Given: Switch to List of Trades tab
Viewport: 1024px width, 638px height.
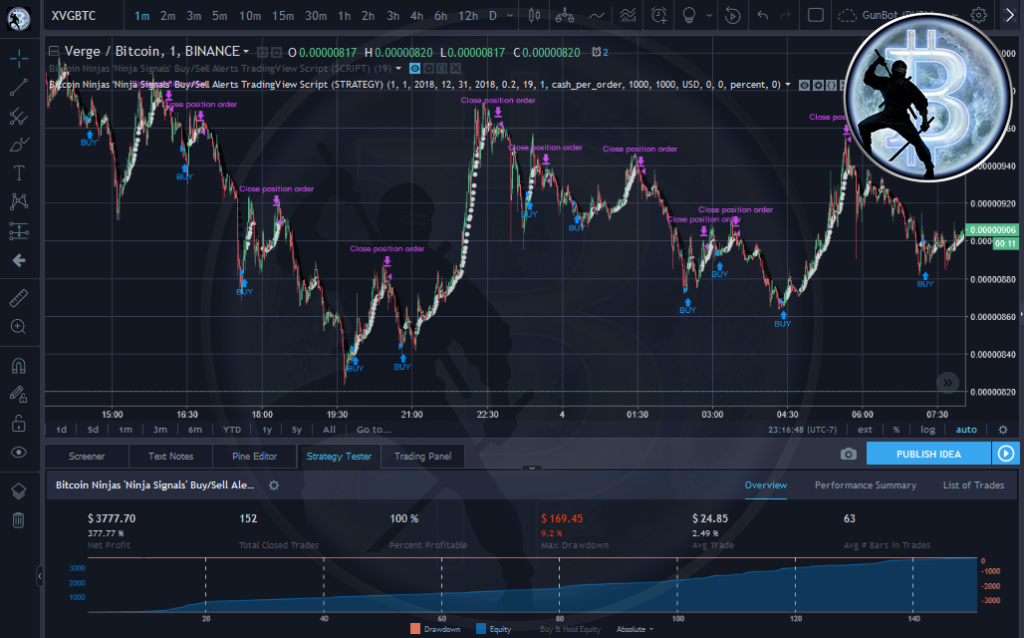Looking at the screenshot, I should (973, 485).
